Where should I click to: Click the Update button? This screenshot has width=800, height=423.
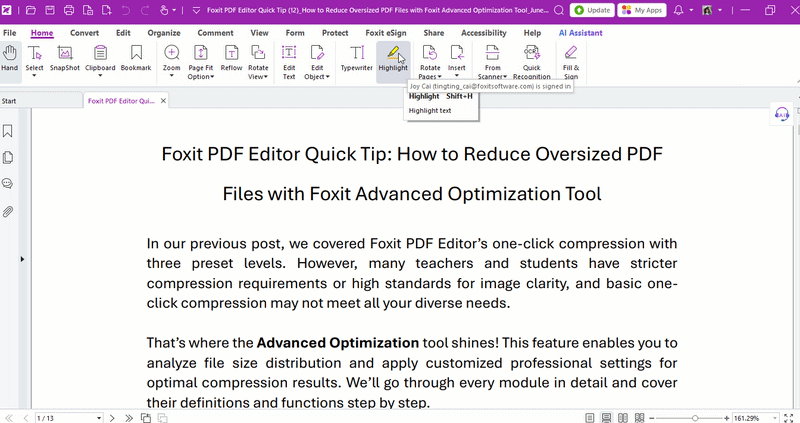592,10
